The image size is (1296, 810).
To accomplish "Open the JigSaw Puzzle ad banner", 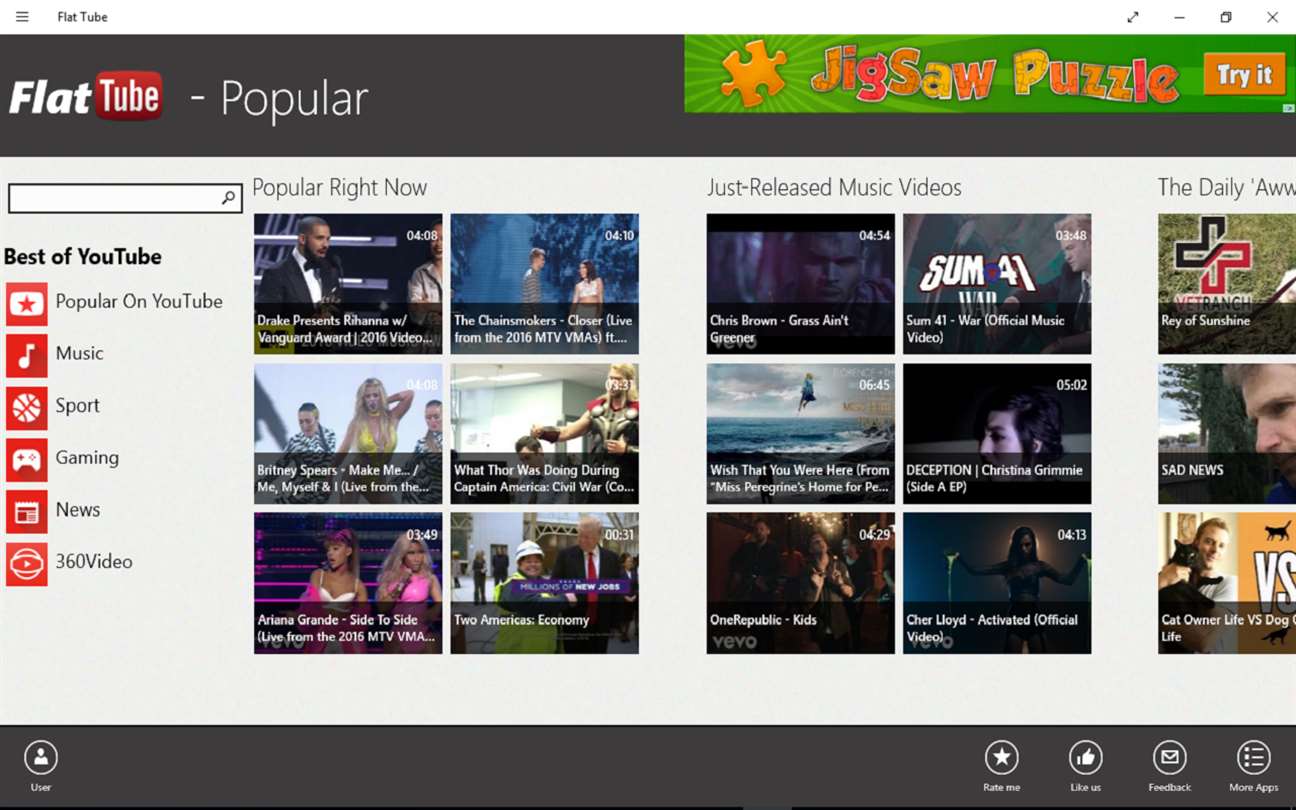I will tap(990, 74).
